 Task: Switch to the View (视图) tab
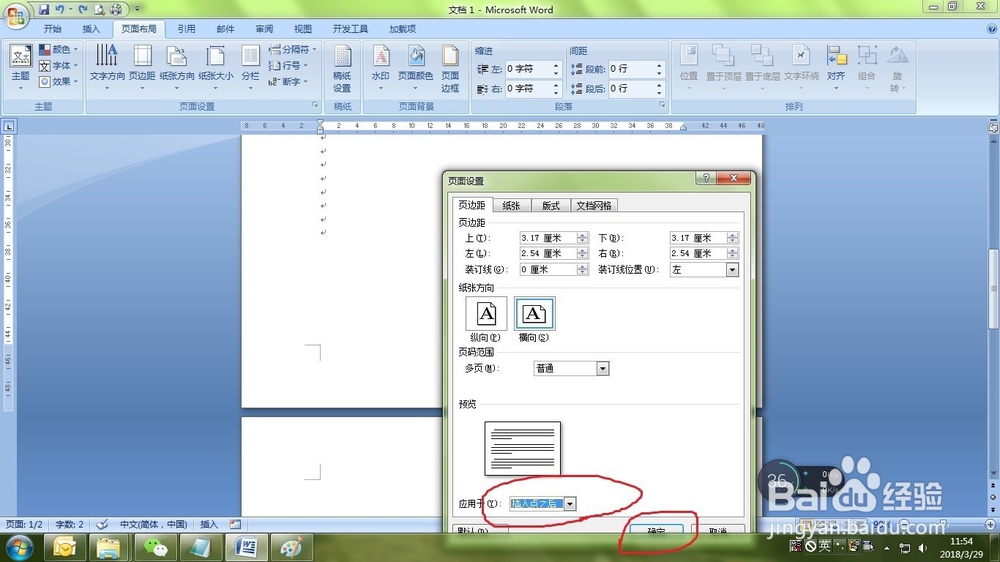coord(303,29)
